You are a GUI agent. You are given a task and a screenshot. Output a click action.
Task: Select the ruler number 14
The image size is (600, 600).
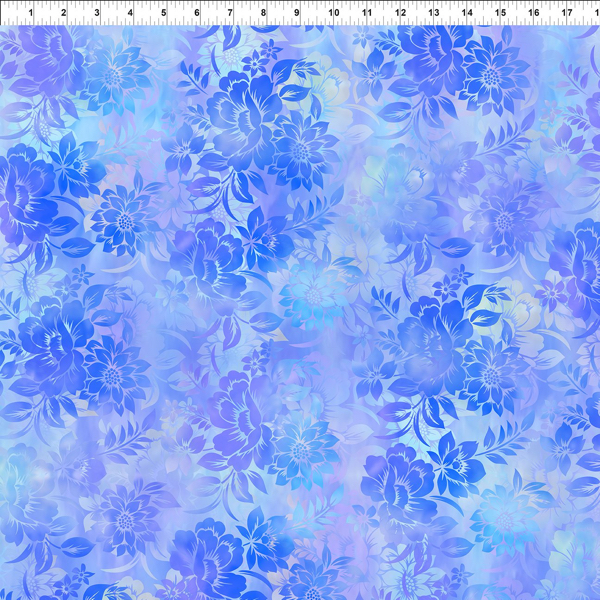tap(467, 13)
